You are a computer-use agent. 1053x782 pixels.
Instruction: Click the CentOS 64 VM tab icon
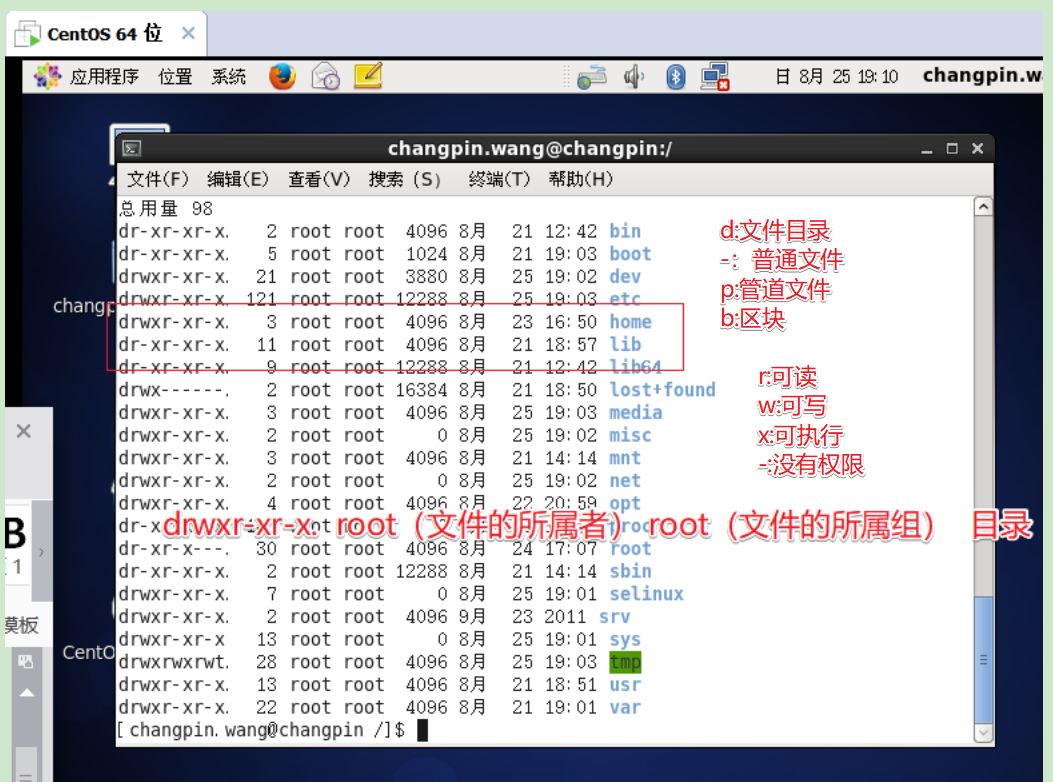[28, 34]
